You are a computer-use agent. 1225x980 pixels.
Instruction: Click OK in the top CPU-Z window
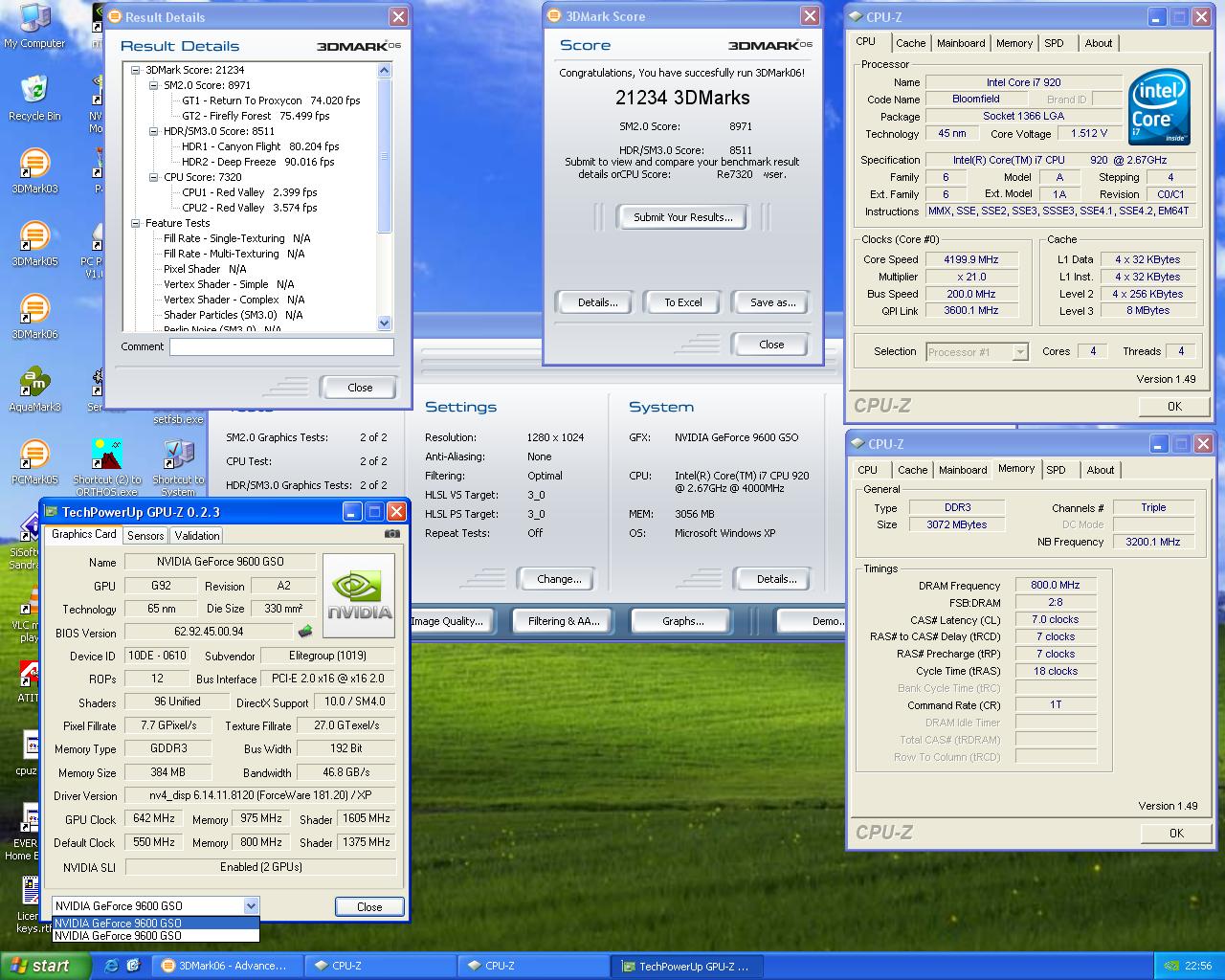click(1174, 407)
